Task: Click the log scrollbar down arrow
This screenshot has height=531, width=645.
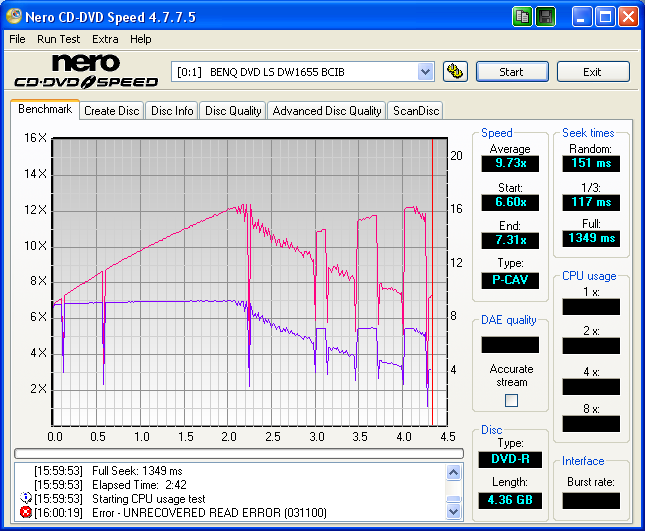Action: tap(454, 512)
